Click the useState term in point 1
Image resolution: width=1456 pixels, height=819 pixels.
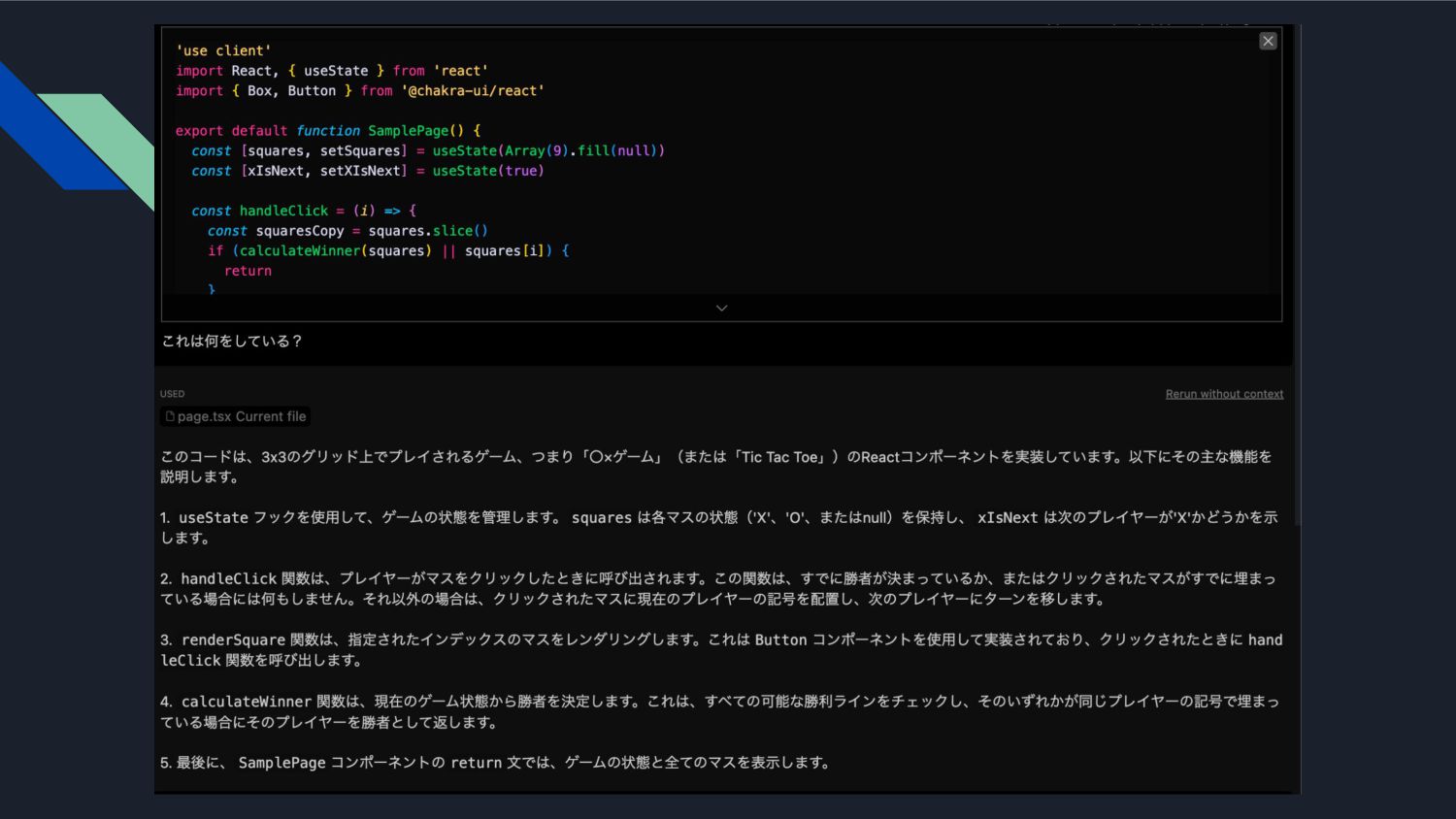point(213,517)
